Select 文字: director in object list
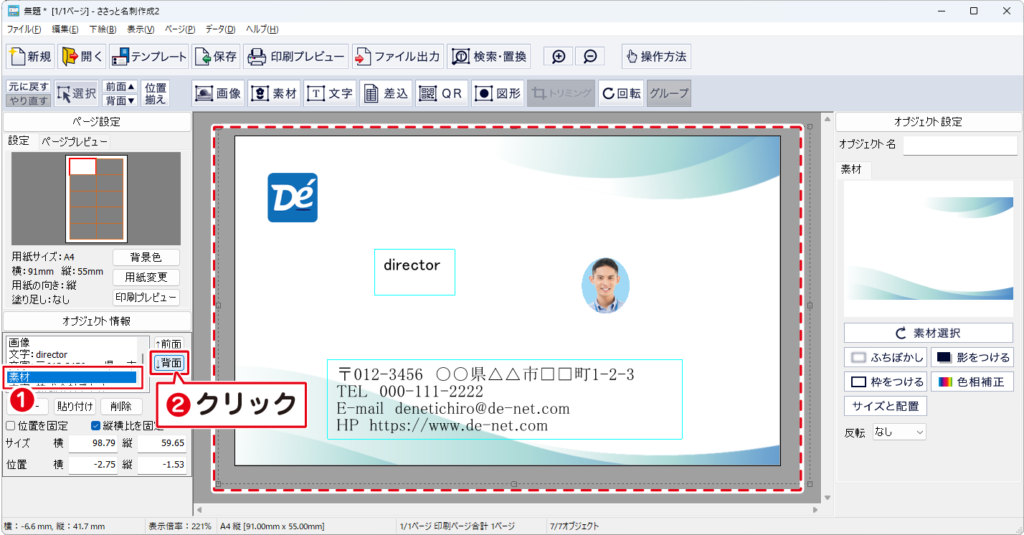This screenshot has width=1024, height=535. click(71, 354)
